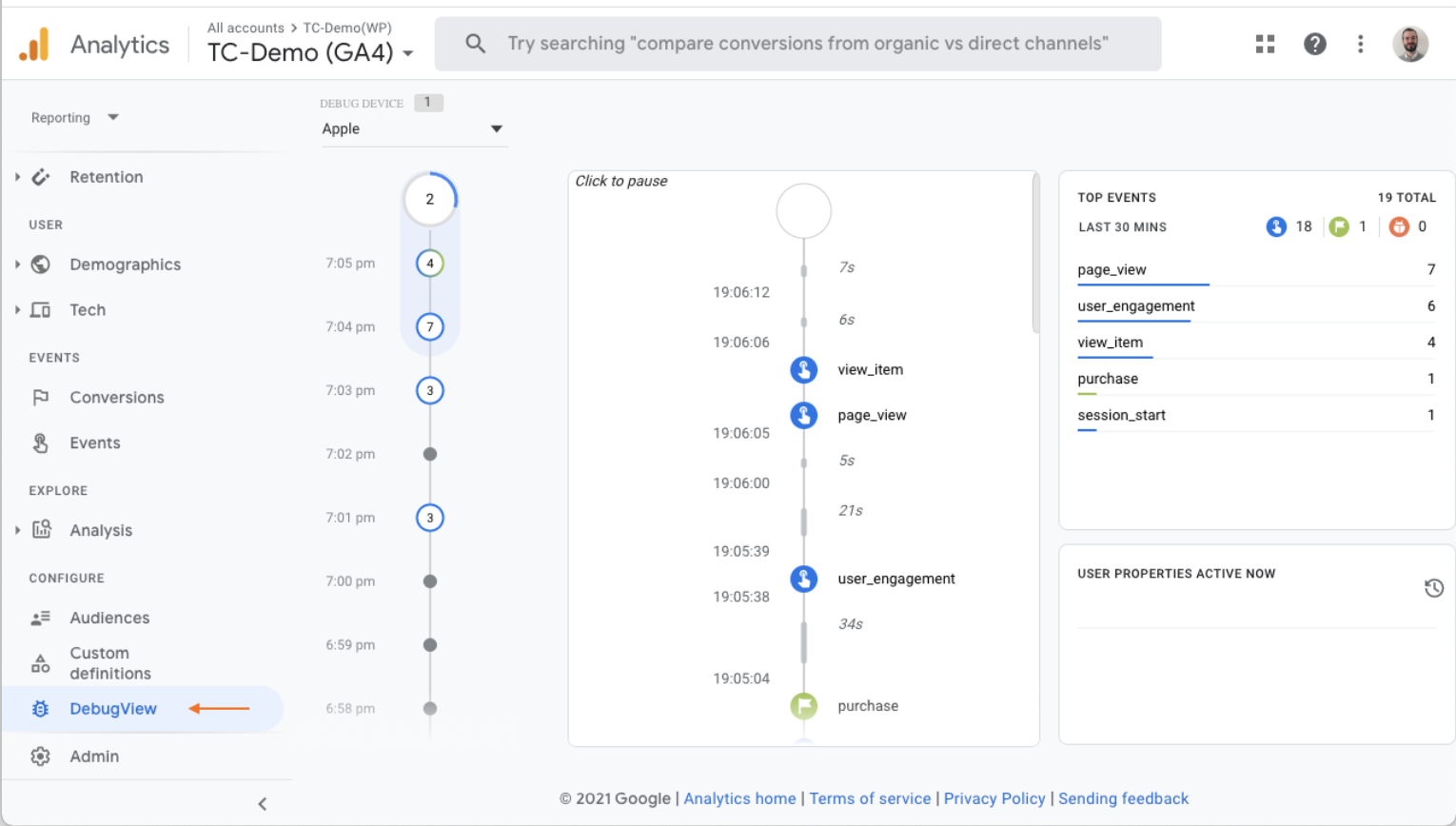Expand the Demographics section arrow
Image resolution: width=1456 pixels, height=826 pixels.
point(17,265)
